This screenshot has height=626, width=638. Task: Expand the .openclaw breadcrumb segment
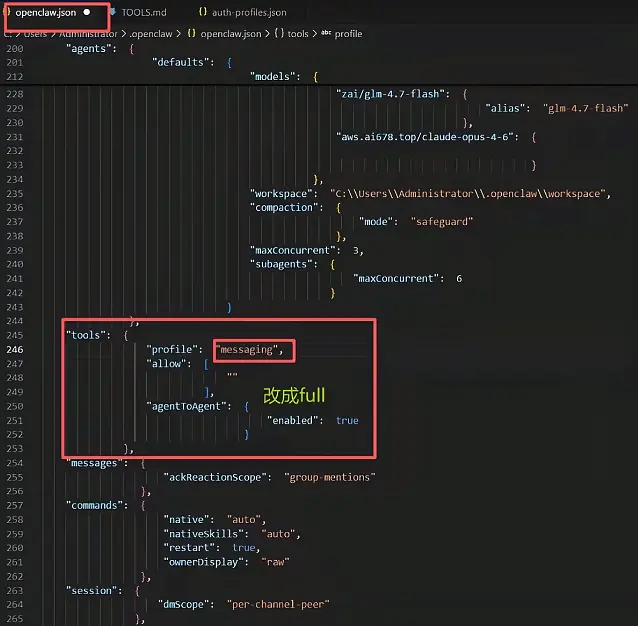152,33
